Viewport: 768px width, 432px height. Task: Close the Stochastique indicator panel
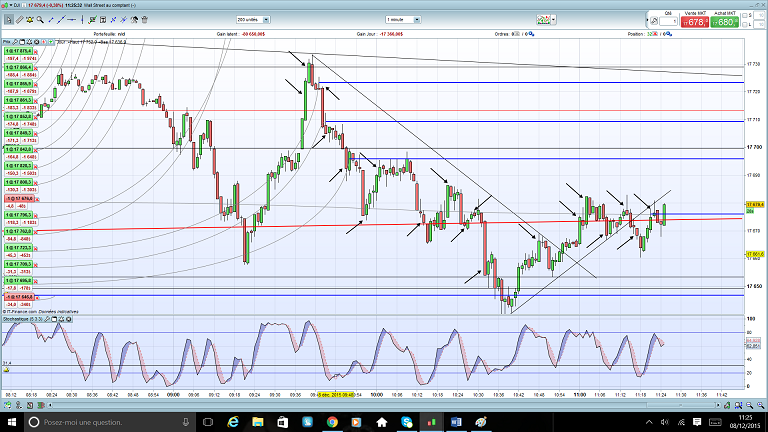tap(69, 319)
